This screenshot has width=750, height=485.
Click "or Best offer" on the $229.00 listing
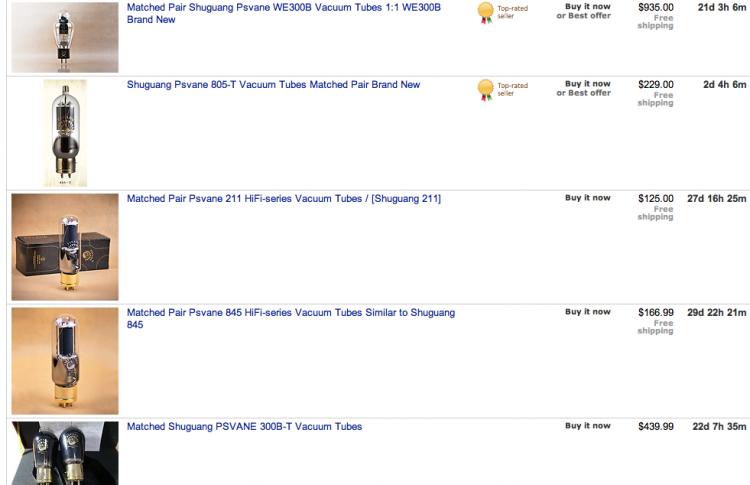pyautogui.click(x=584, y=93)
